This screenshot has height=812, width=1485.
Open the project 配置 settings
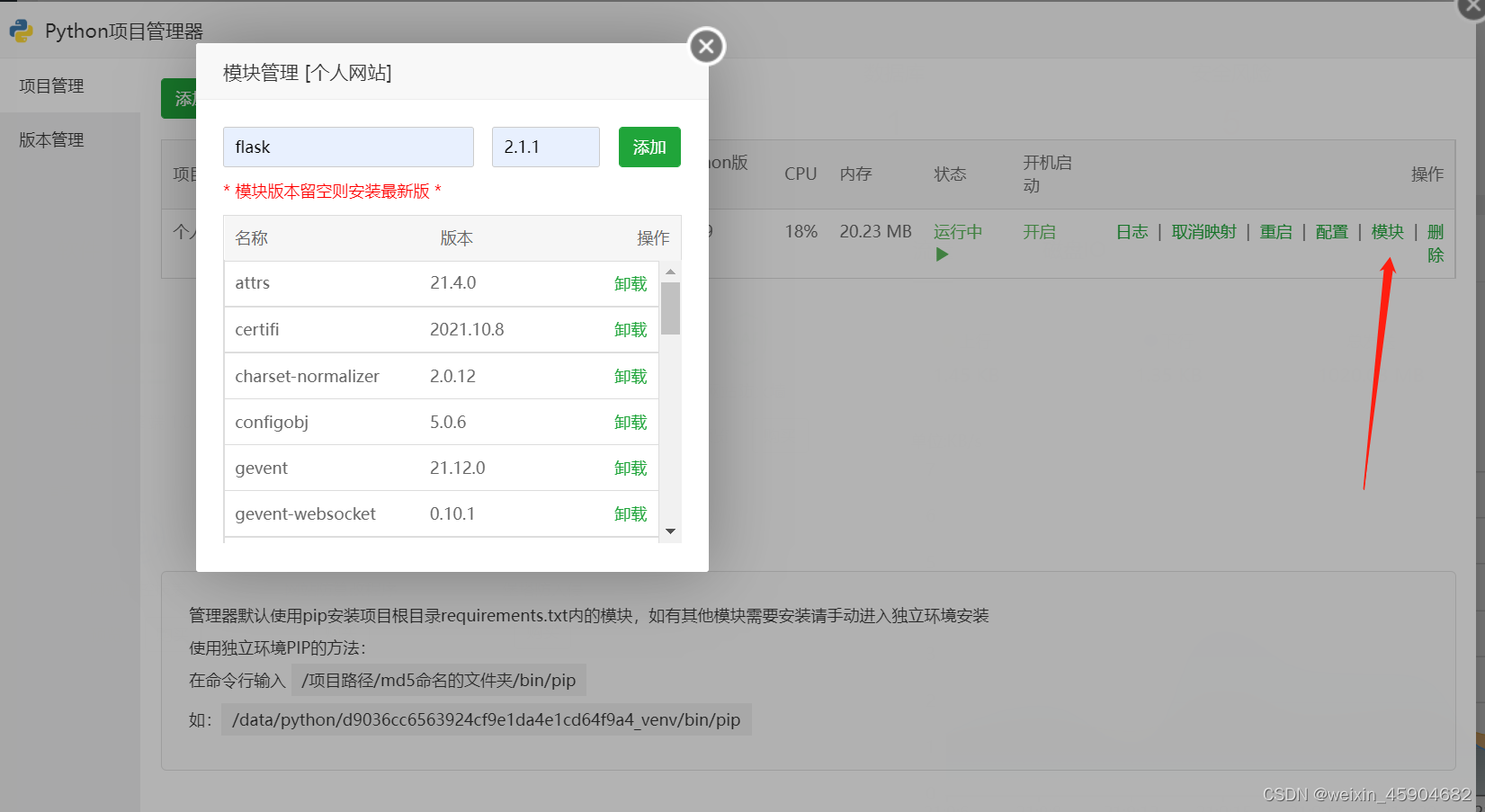click(1332, 231)
